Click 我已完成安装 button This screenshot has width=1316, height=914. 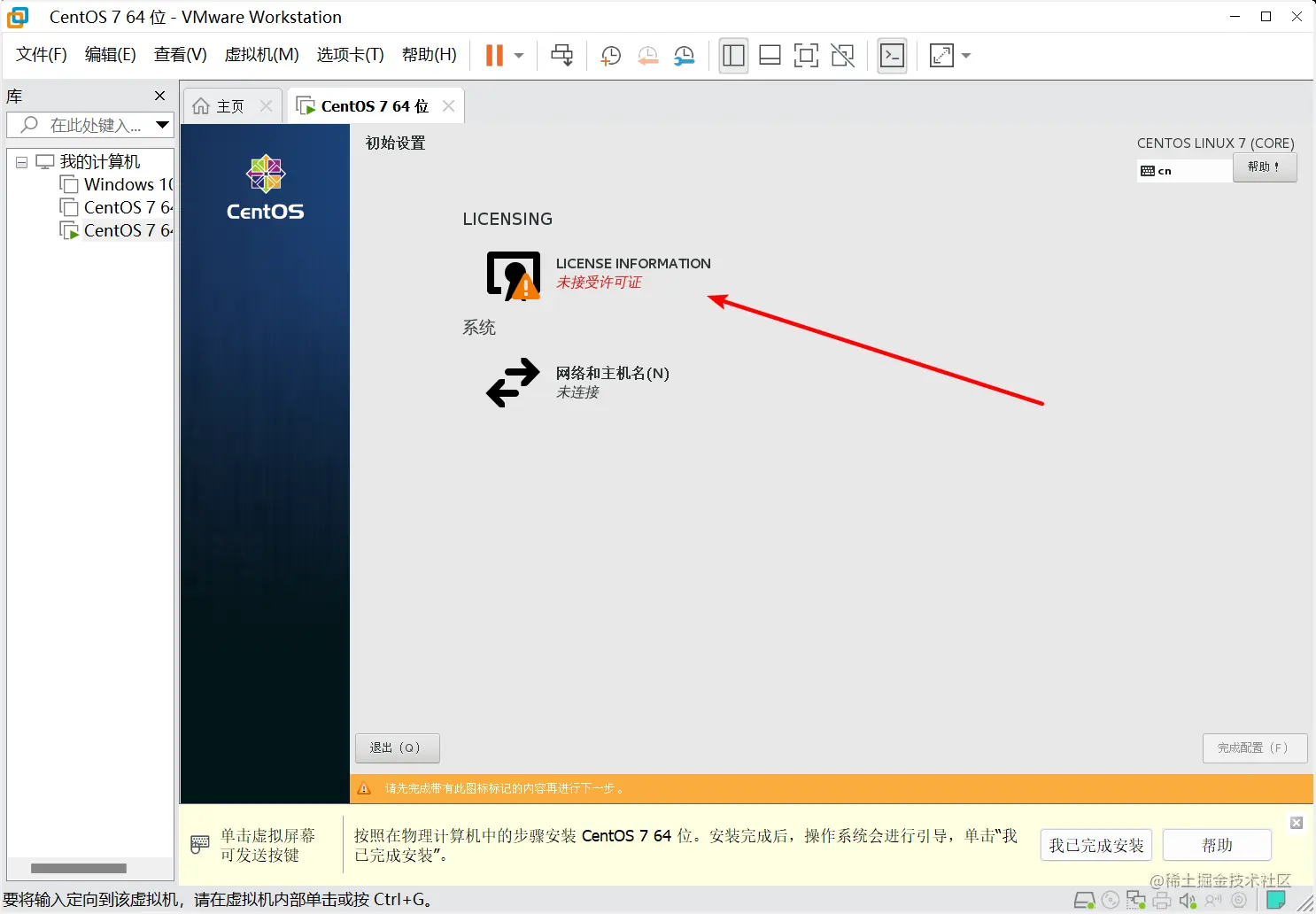tap(1096, 845)
